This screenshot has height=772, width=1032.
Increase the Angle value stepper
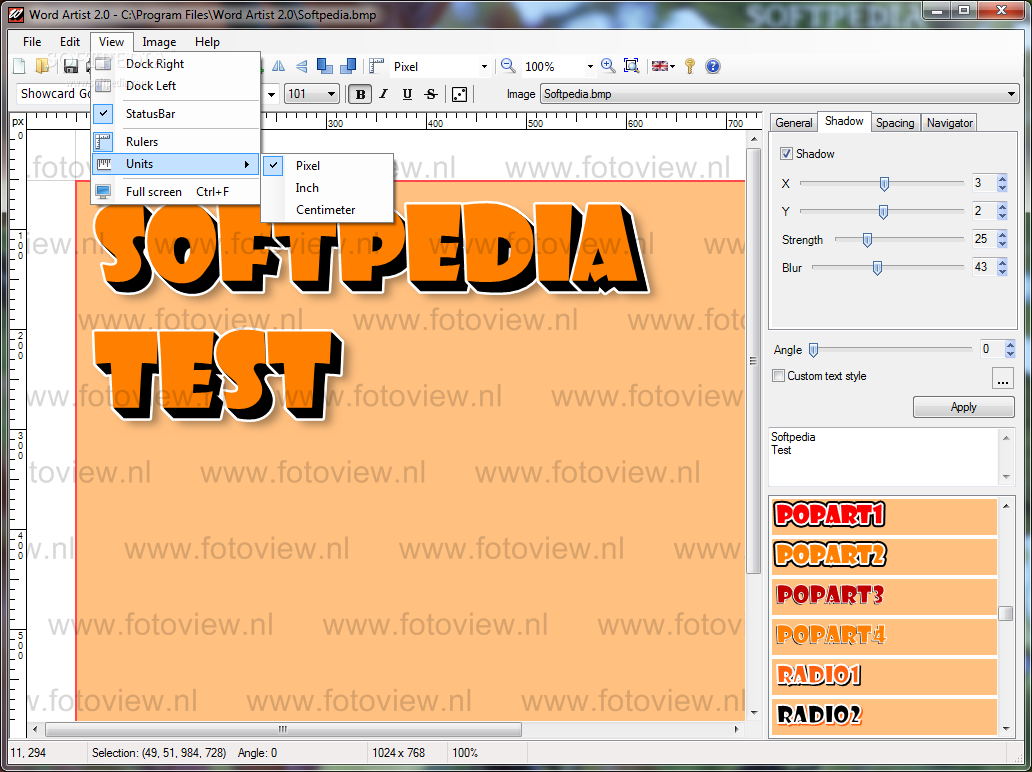click(1011, 345)
